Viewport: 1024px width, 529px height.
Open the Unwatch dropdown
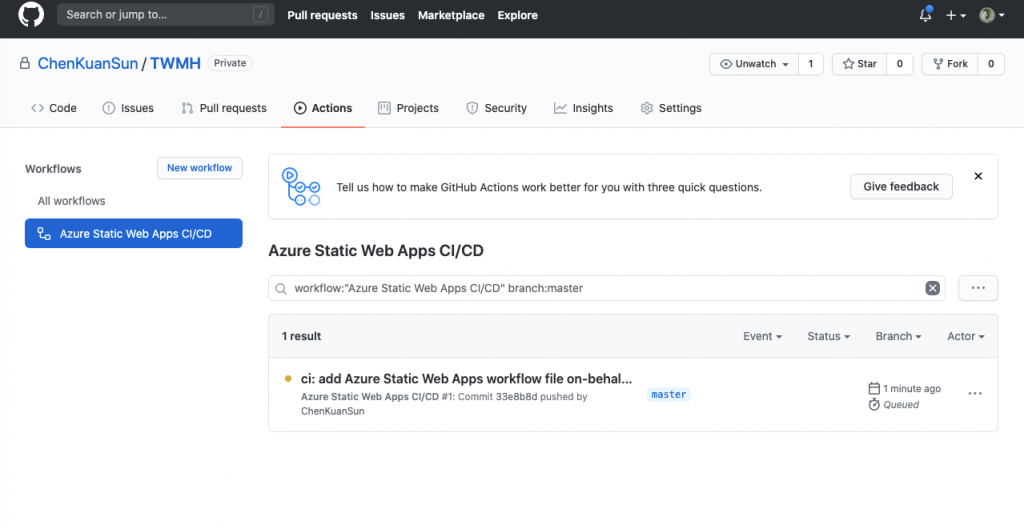(755, 64)
